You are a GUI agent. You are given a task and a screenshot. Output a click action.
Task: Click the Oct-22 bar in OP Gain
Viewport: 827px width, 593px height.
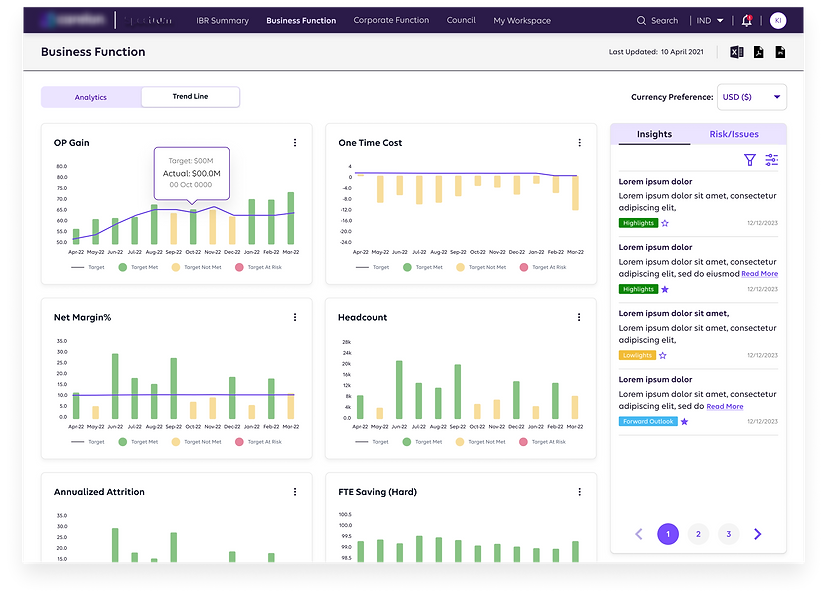193,226
